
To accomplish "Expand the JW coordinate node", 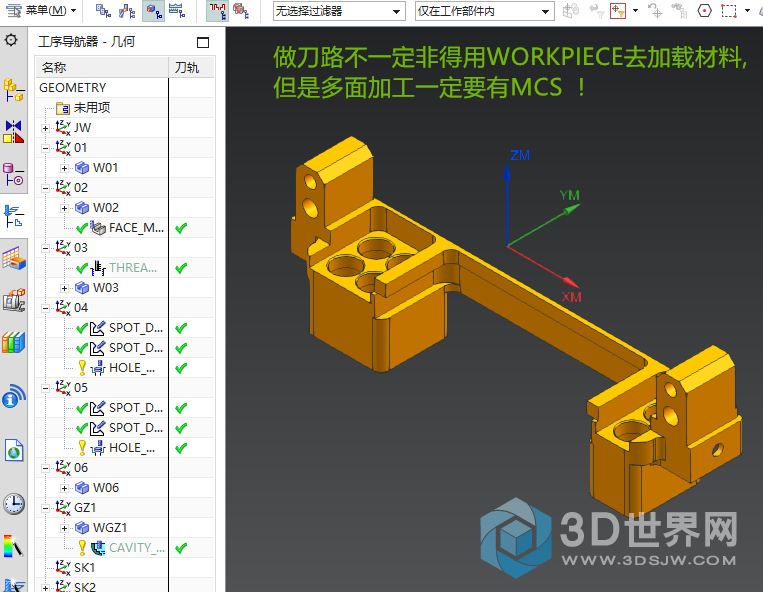I will 45,128.
